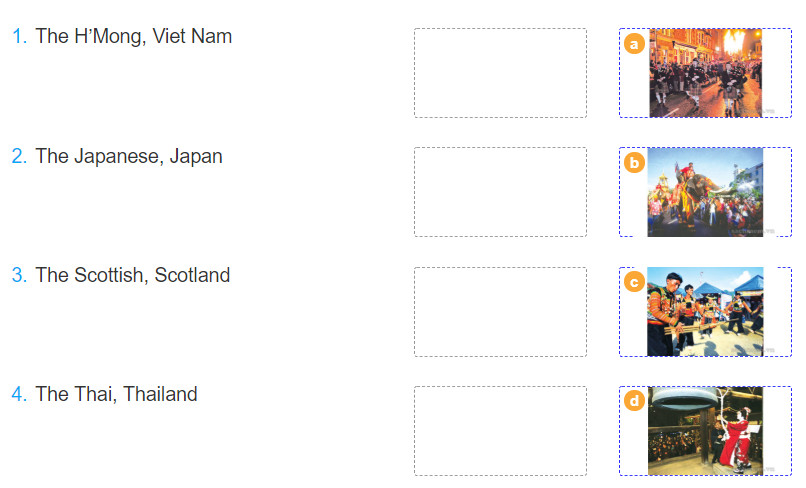Screen dimensions: 806x488
Task: Click the orange letter a badge
Action: [x=634, y=44]
